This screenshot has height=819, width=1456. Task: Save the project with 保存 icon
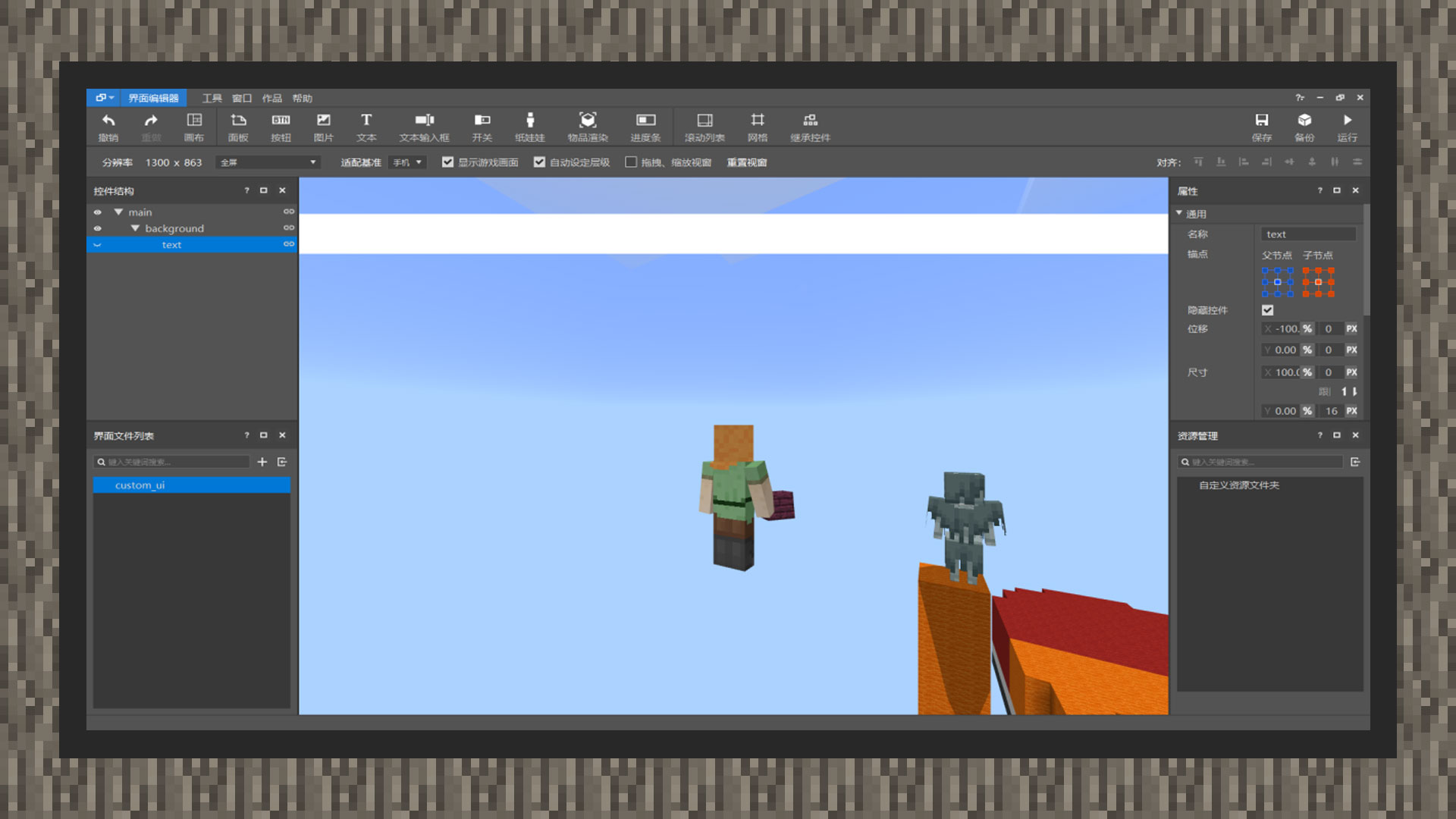(x=1262, y=127)
